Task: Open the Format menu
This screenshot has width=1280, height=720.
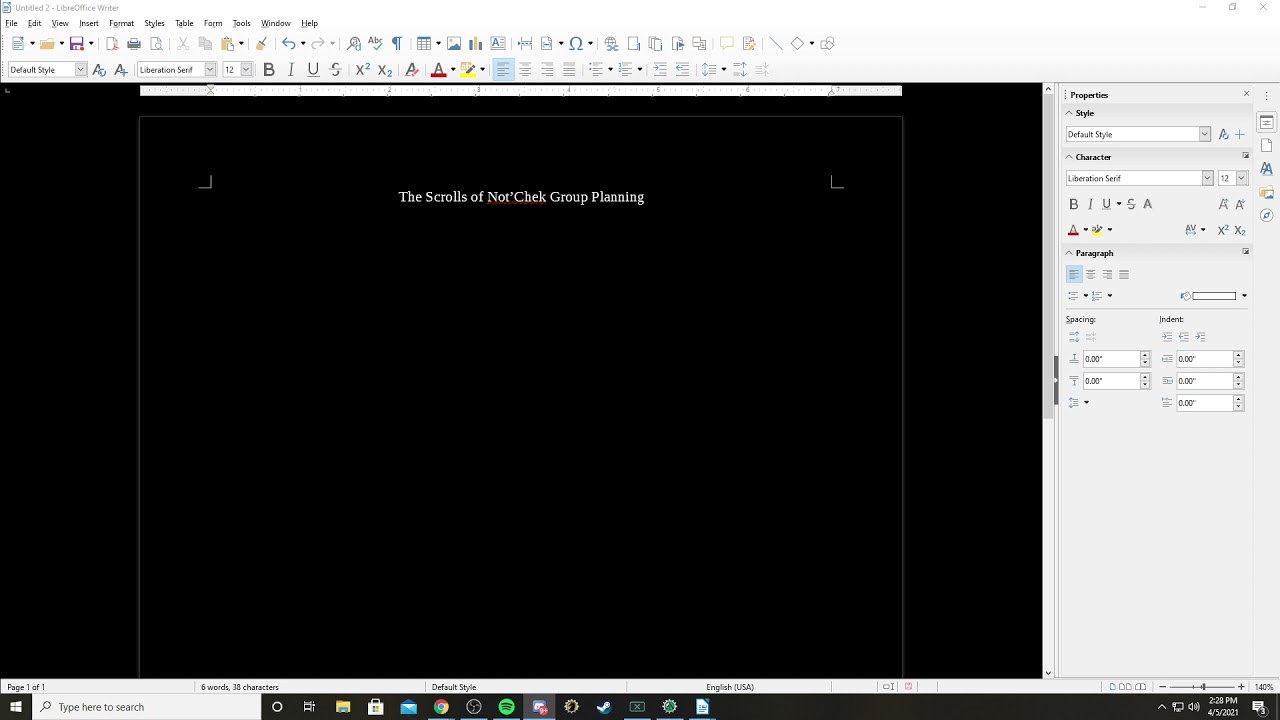Action: coord(121,23)
